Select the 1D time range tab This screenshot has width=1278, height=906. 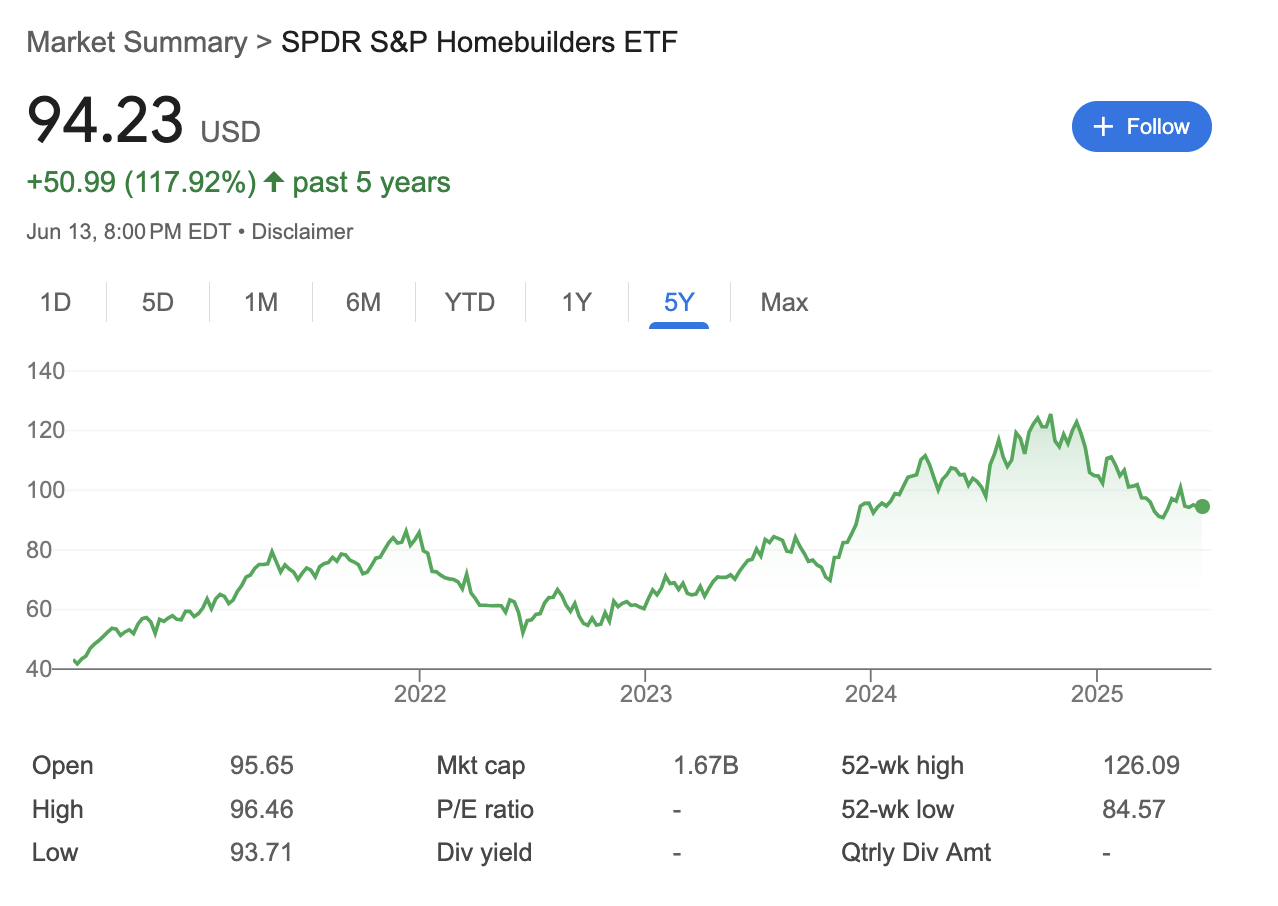coord(55,302)
